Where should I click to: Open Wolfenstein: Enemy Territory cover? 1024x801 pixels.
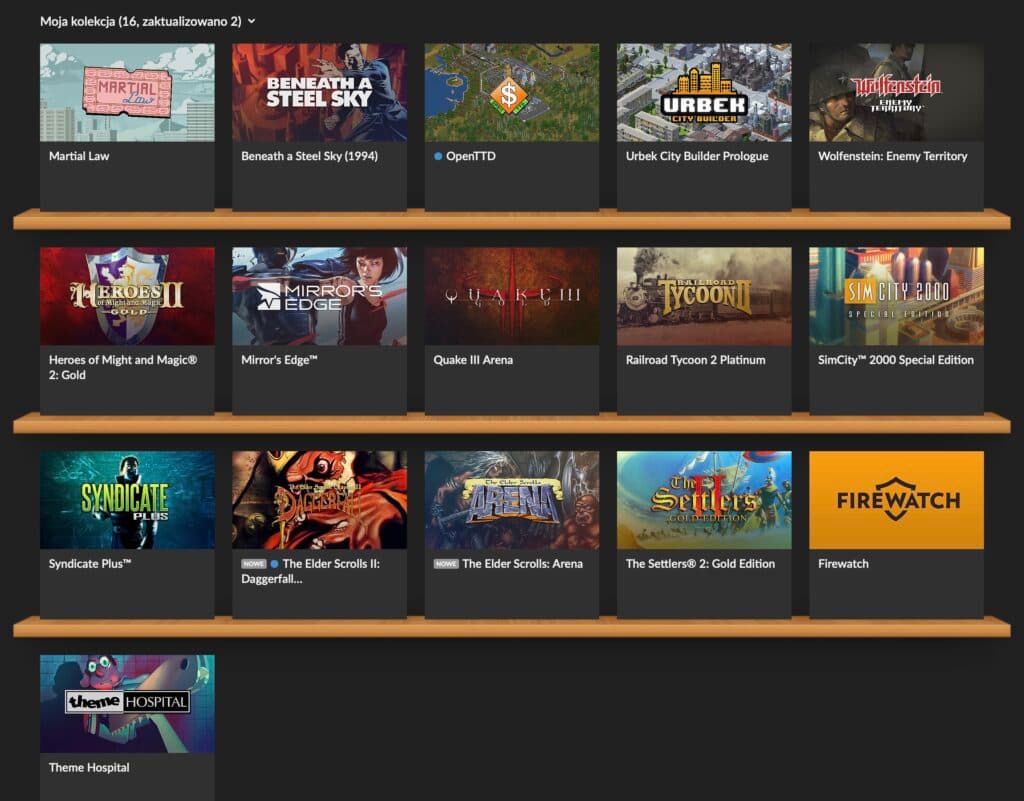pos(897,93)
